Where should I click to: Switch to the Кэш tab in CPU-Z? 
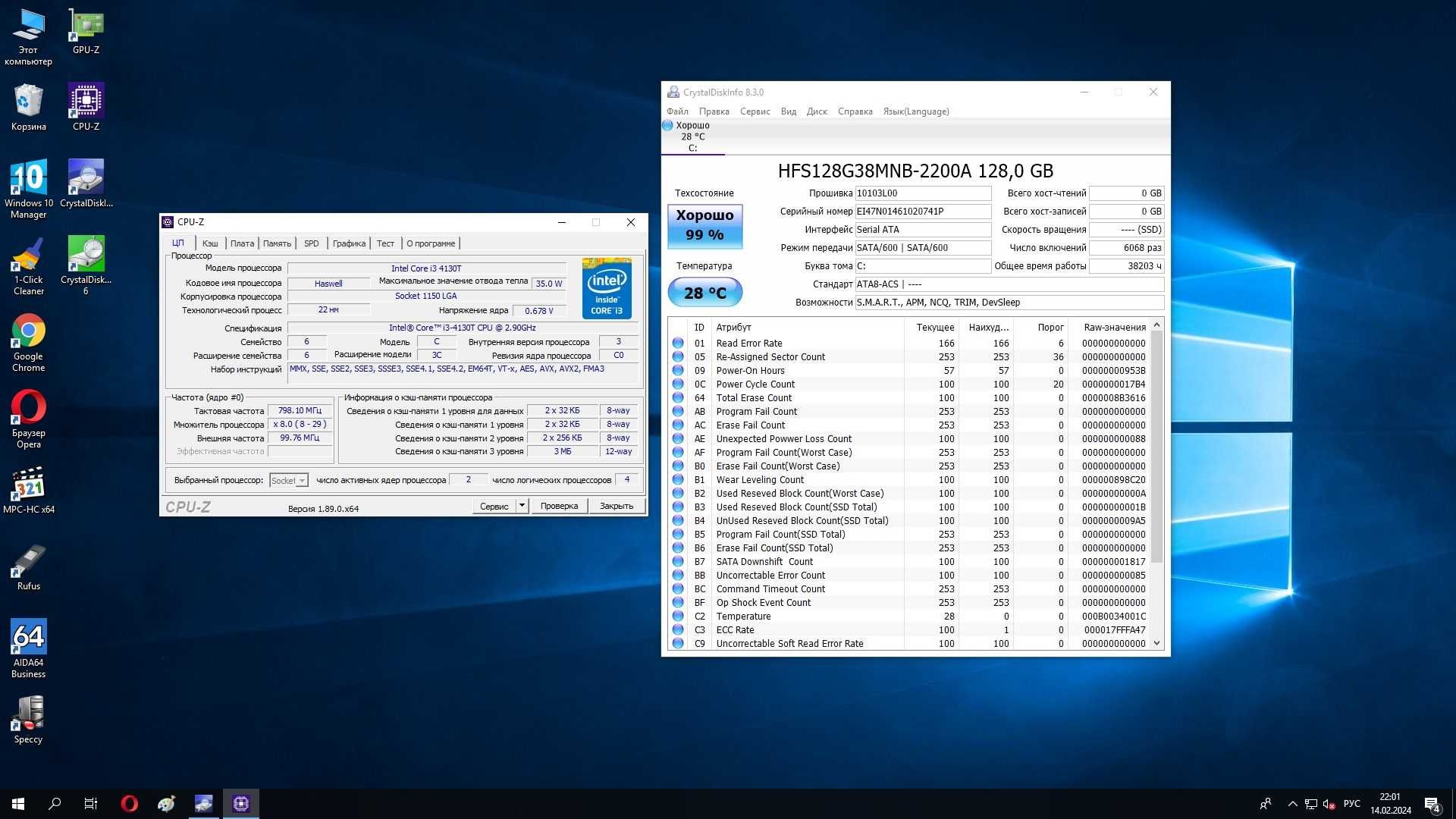click(210, 243)
